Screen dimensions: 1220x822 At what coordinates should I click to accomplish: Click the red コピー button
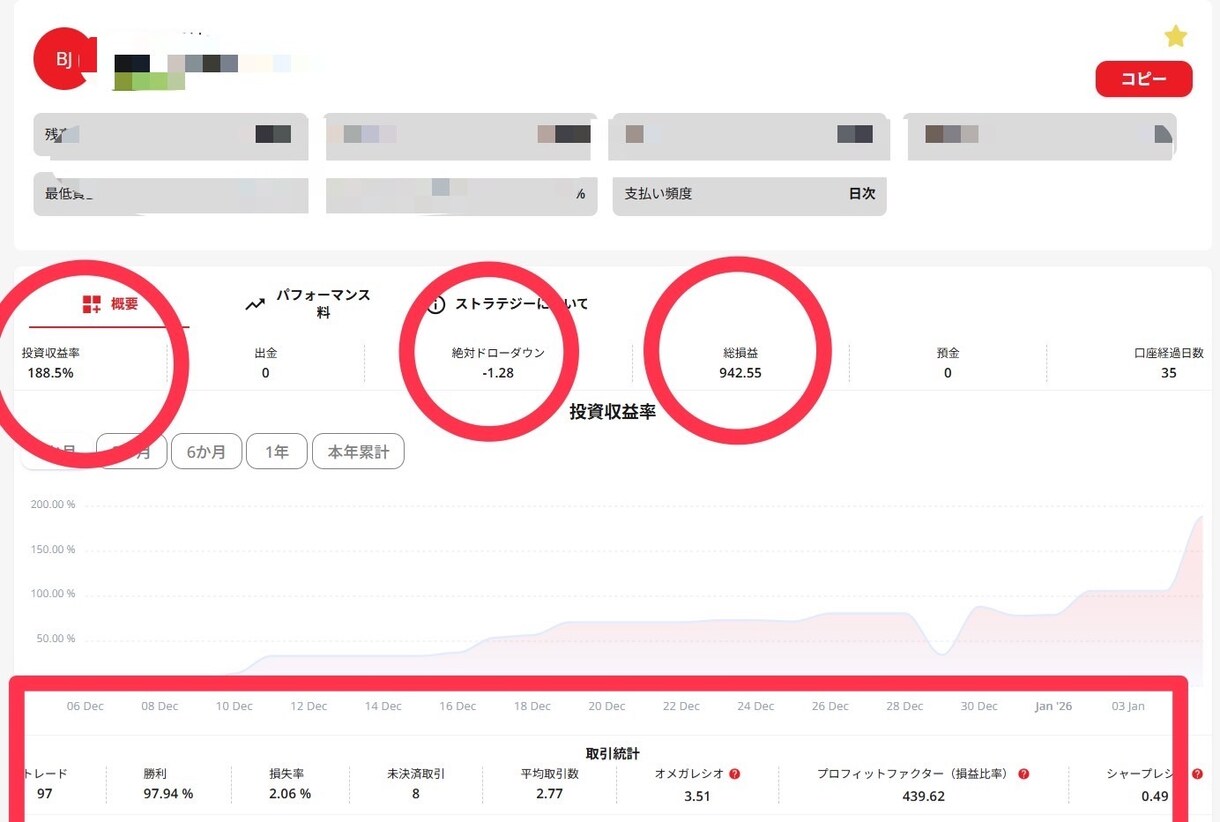[x=1143, y=79]
